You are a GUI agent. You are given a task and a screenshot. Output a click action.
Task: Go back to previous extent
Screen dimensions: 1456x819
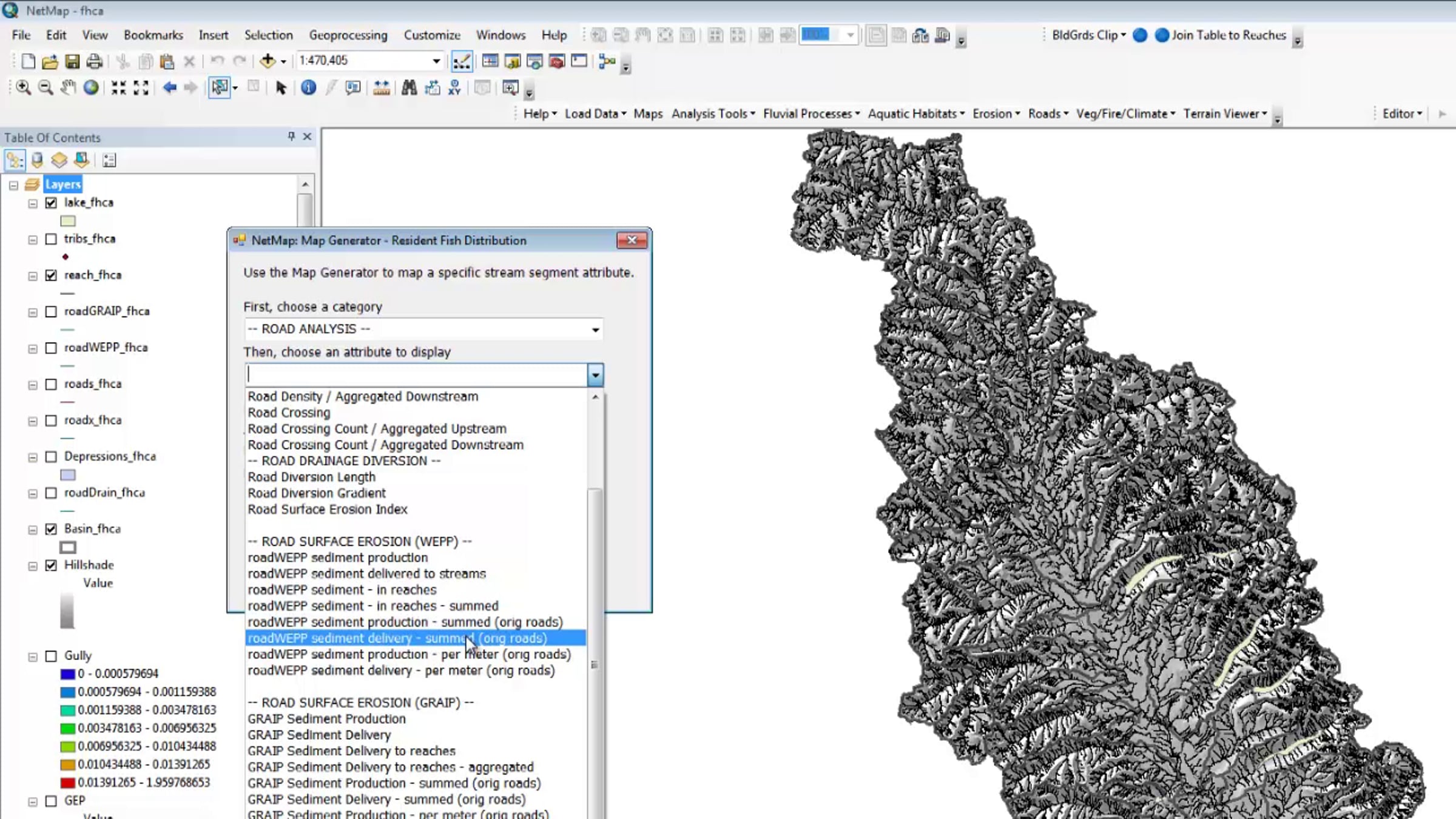[x=170, y=88]
